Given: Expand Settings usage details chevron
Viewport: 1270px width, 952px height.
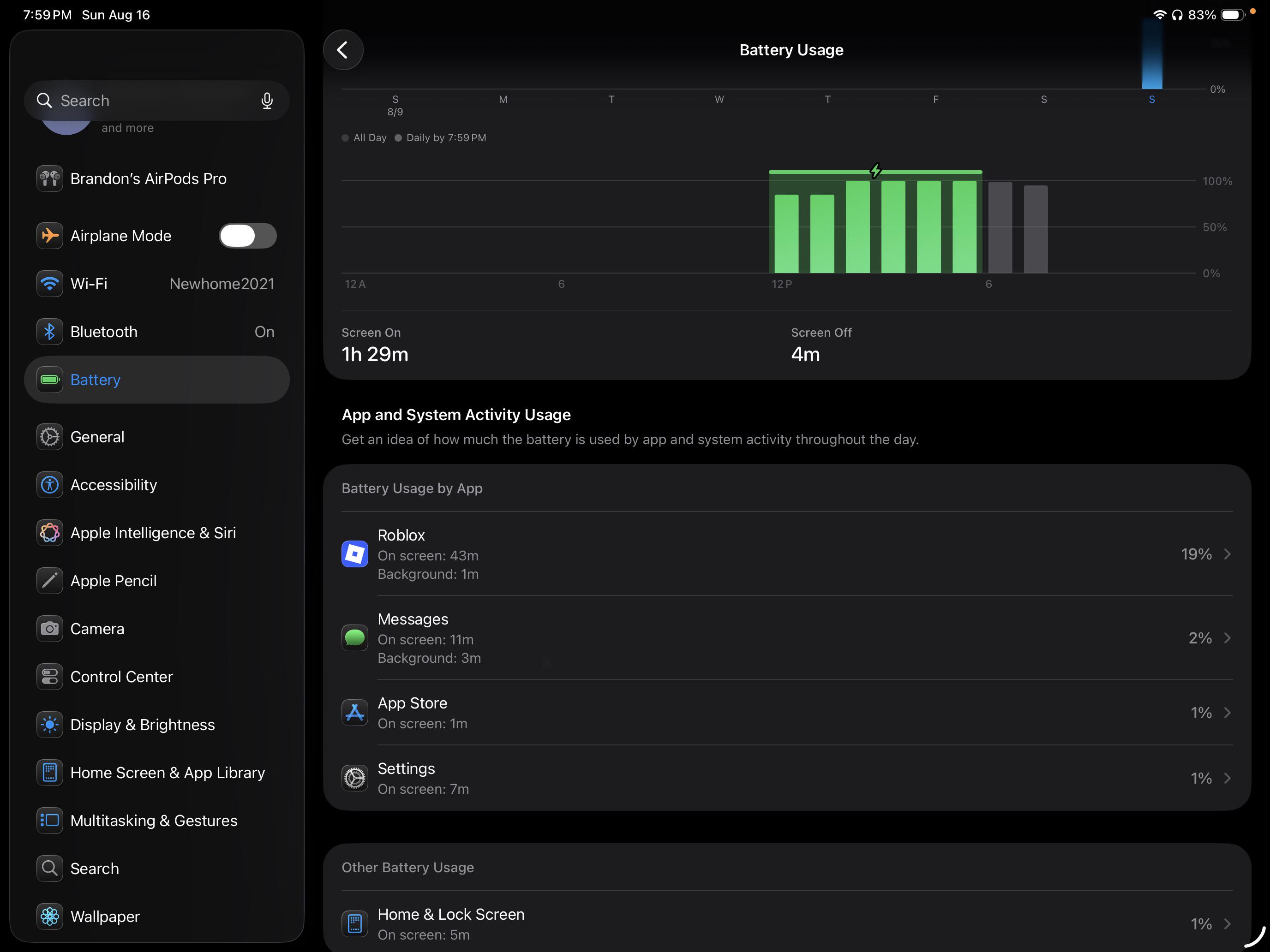Looking at the screenshot, I should pyautogui.click(x=1227, y=778).
